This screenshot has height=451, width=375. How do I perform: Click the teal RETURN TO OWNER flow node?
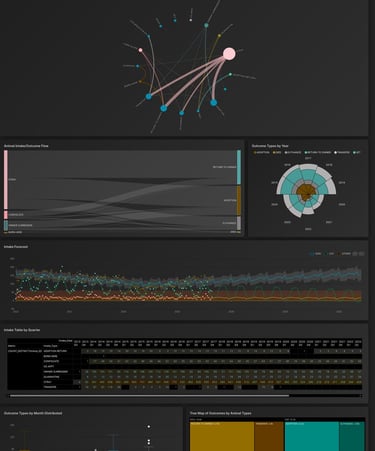239,167
